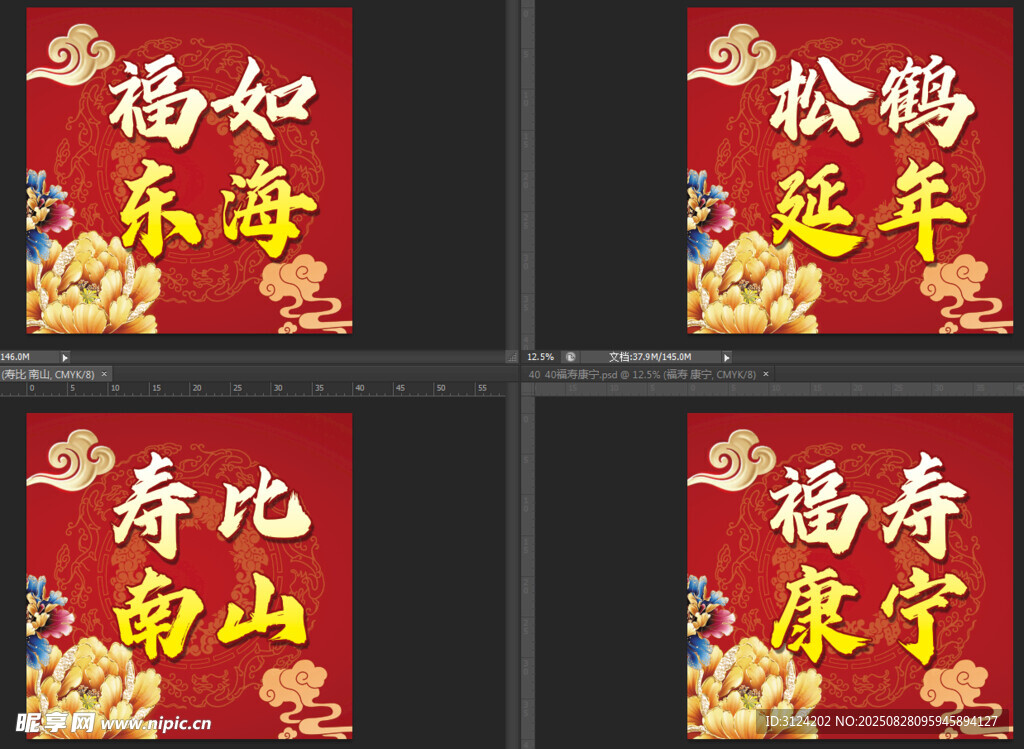Close the 40福寿康宁.psd document tab
The width and height of the screenshot is (1024, 749).
(766, 374)
